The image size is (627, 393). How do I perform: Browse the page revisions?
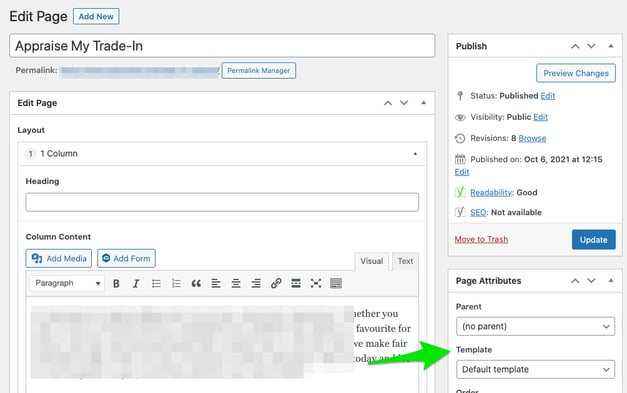532,138
